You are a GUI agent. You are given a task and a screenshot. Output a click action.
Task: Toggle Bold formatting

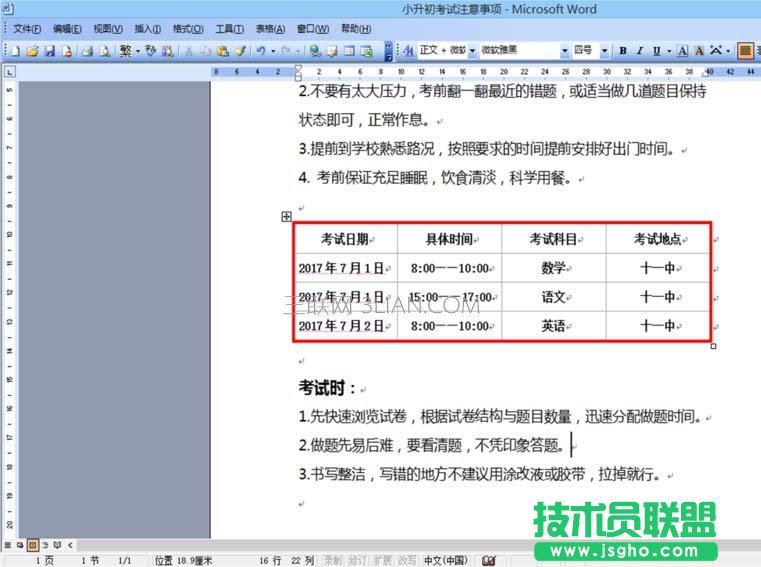tap(623, 50)
